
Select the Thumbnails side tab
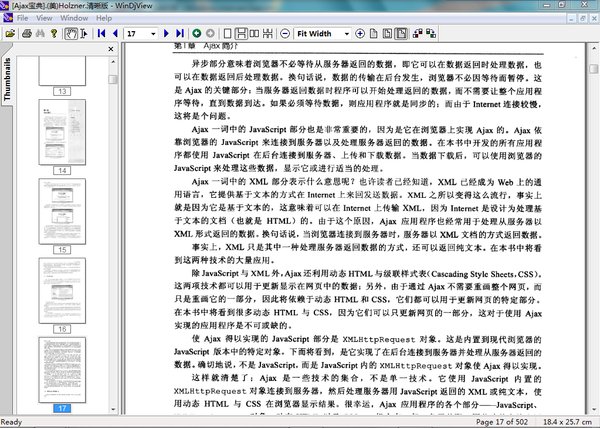(x=7, y=80)
